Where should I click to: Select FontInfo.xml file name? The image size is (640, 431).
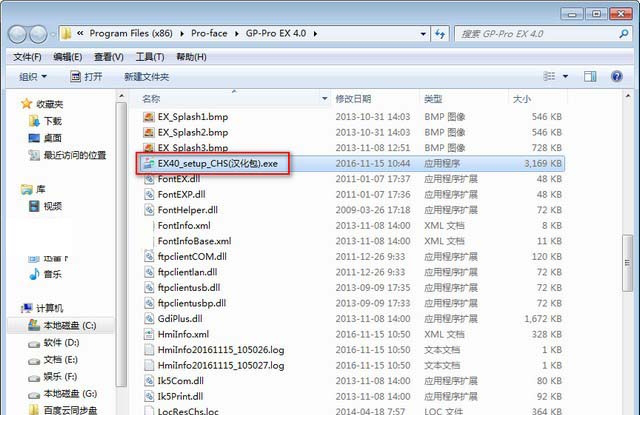[184, 225]
